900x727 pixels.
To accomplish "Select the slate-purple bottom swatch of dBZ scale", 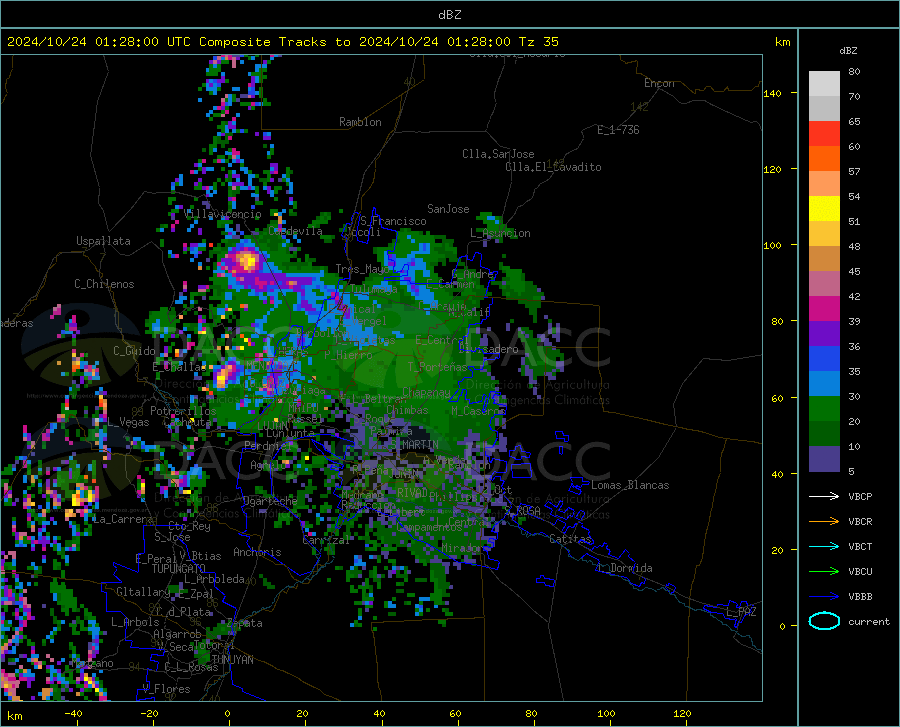I will pos(824,458).
